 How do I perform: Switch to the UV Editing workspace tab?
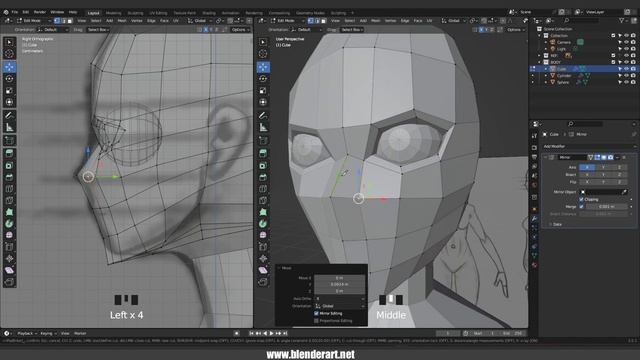tap(158, 13)
